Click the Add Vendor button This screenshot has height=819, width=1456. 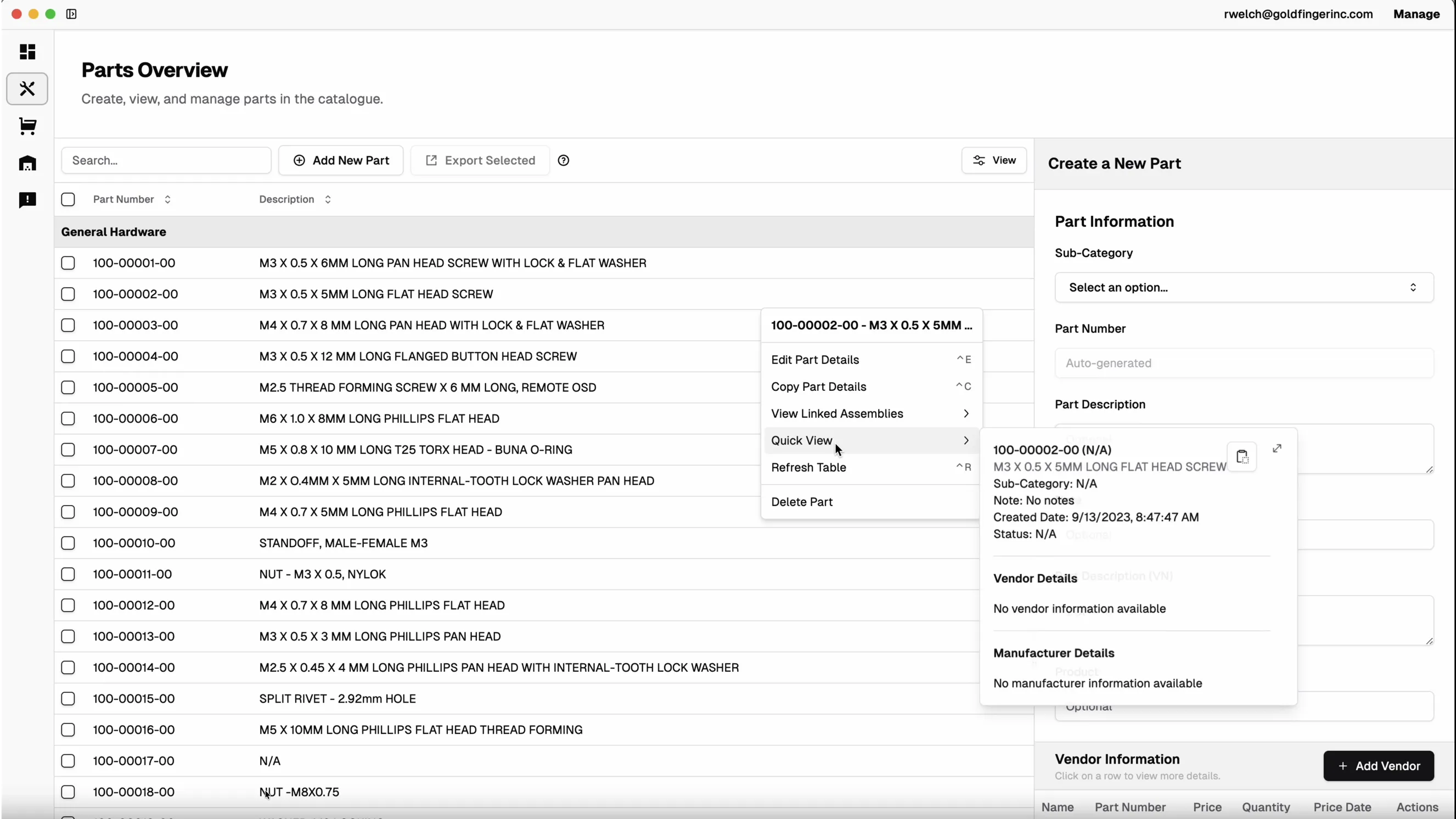(x=1379, y=766)
